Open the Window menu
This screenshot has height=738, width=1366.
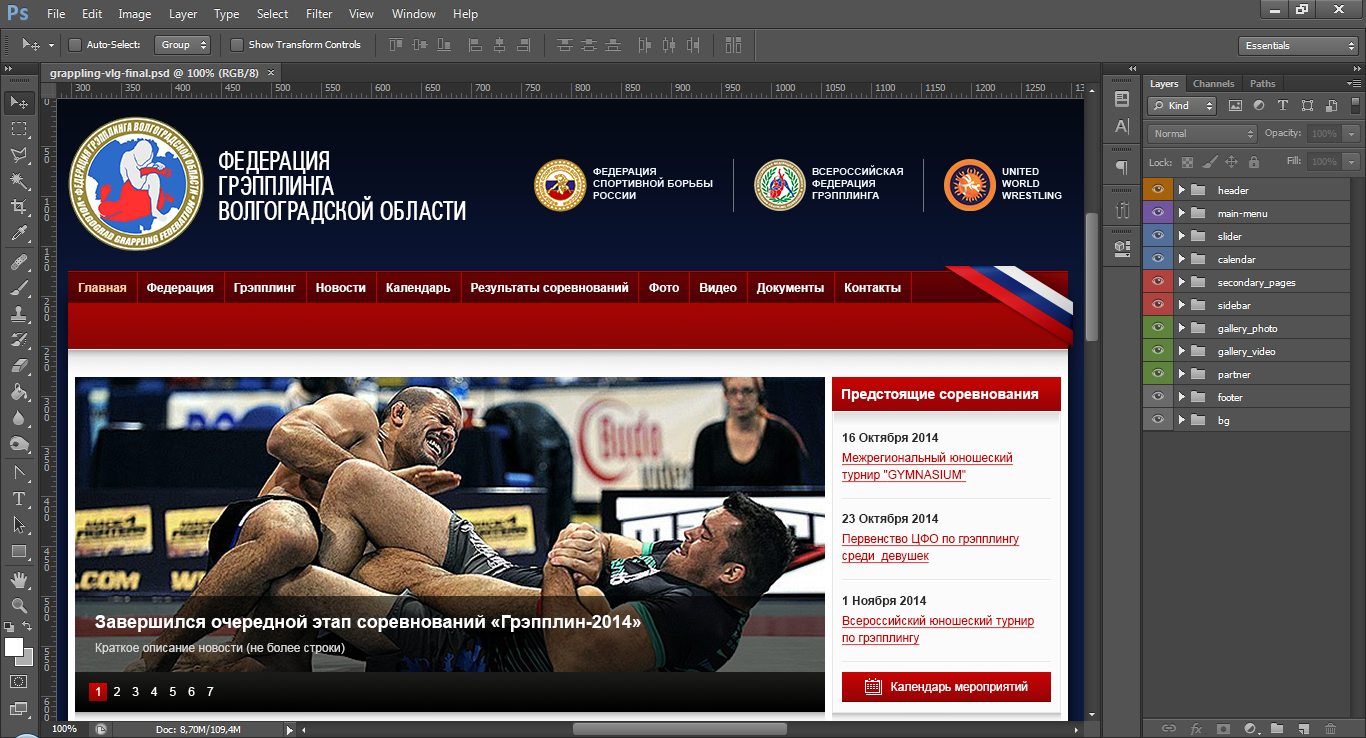pos(414,14)
